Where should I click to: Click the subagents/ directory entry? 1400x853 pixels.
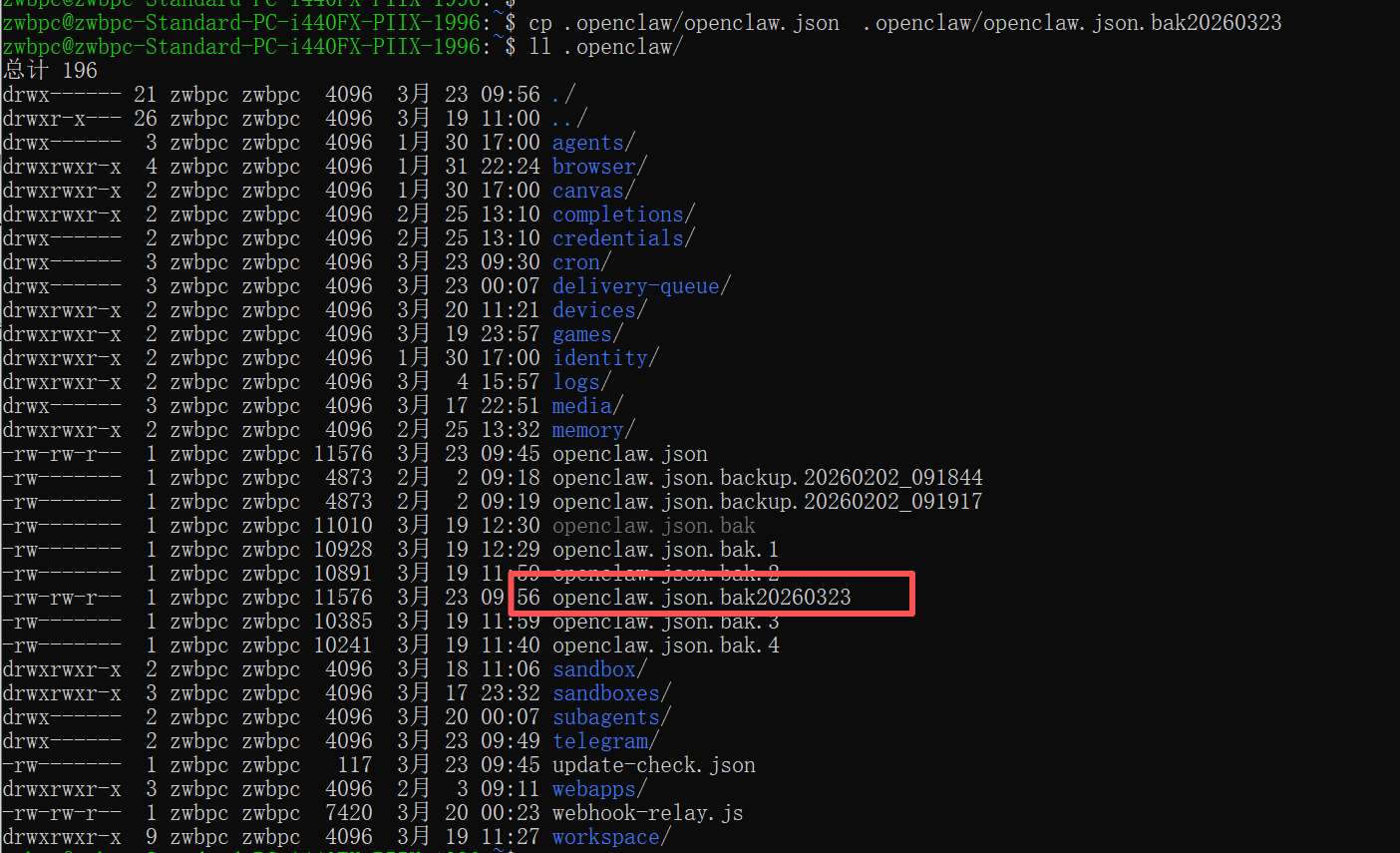pos(610,717)
